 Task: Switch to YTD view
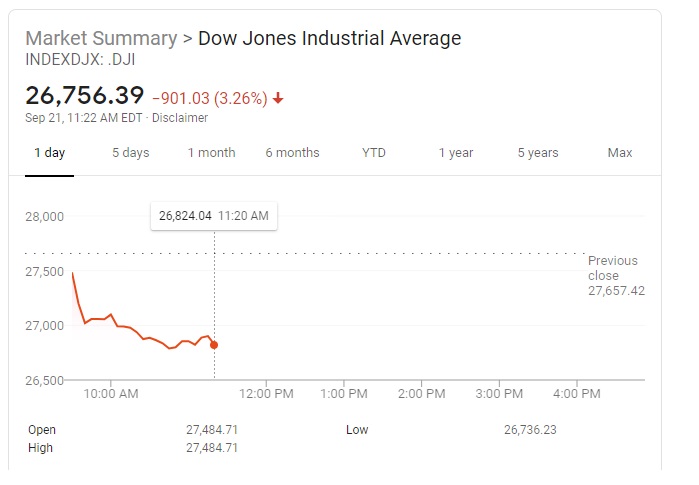click(x=374, y=153)
